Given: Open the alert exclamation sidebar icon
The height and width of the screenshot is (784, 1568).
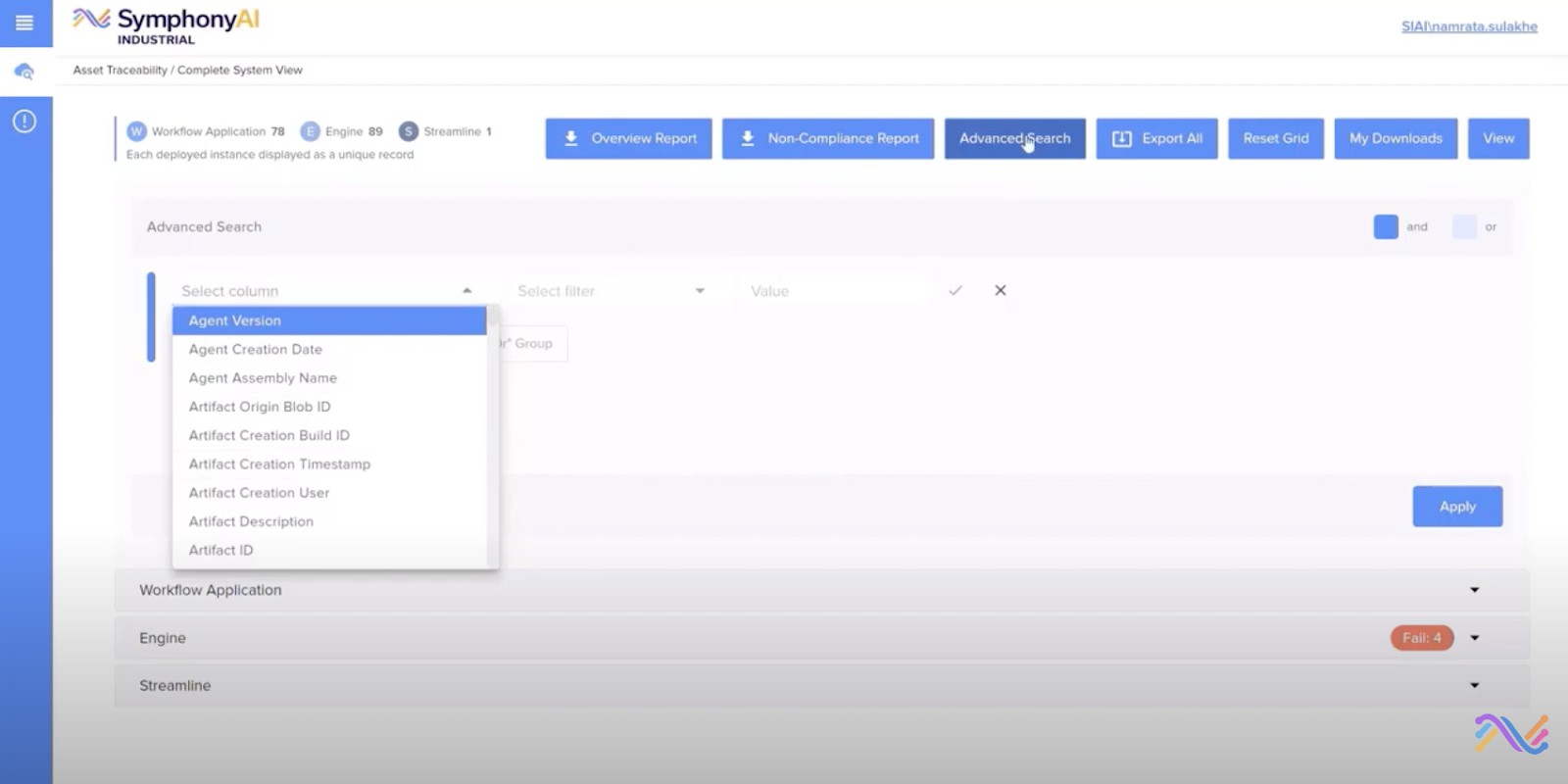Looking at the screenshot, I should tap(24, 121).
